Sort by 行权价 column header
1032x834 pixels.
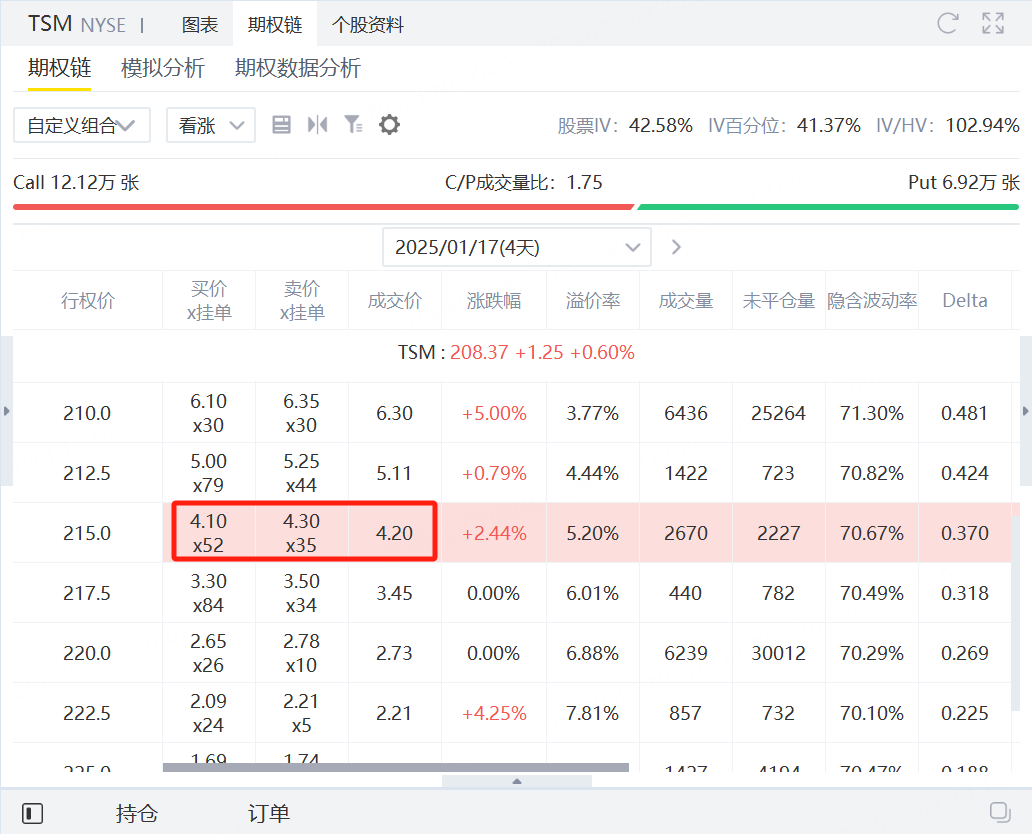click(x=88, y=301)
